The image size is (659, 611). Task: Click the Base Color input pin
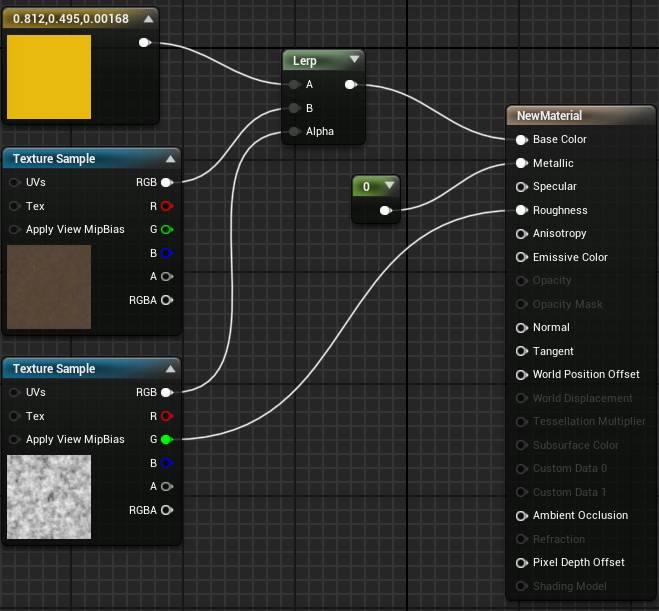click(x=522, y=140)
